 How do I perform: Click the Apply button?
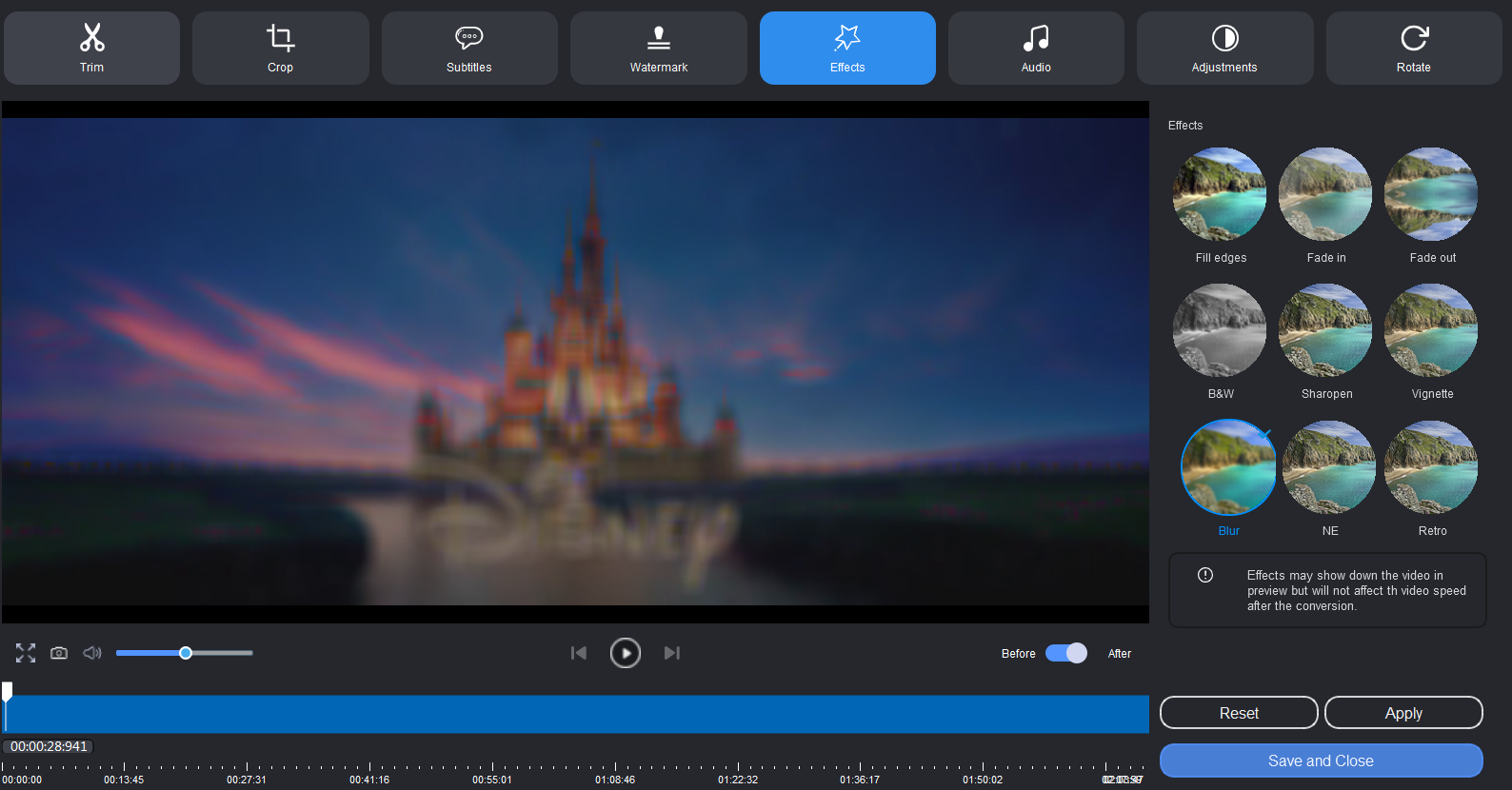pos(1403,713)
